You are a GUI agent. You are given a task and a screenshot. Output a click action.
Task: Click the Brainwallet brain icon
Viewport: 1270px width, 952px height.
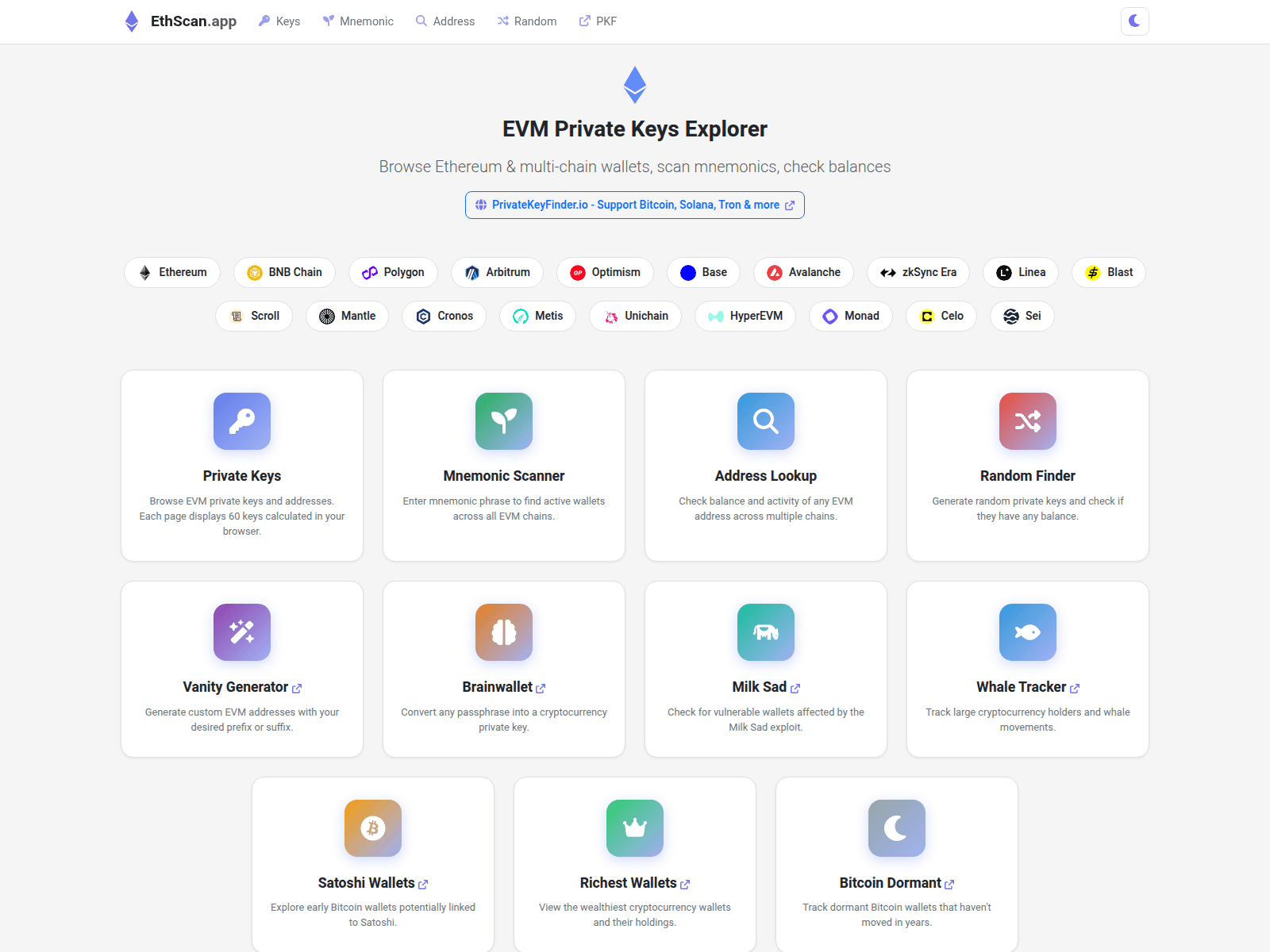pos(503,632)
